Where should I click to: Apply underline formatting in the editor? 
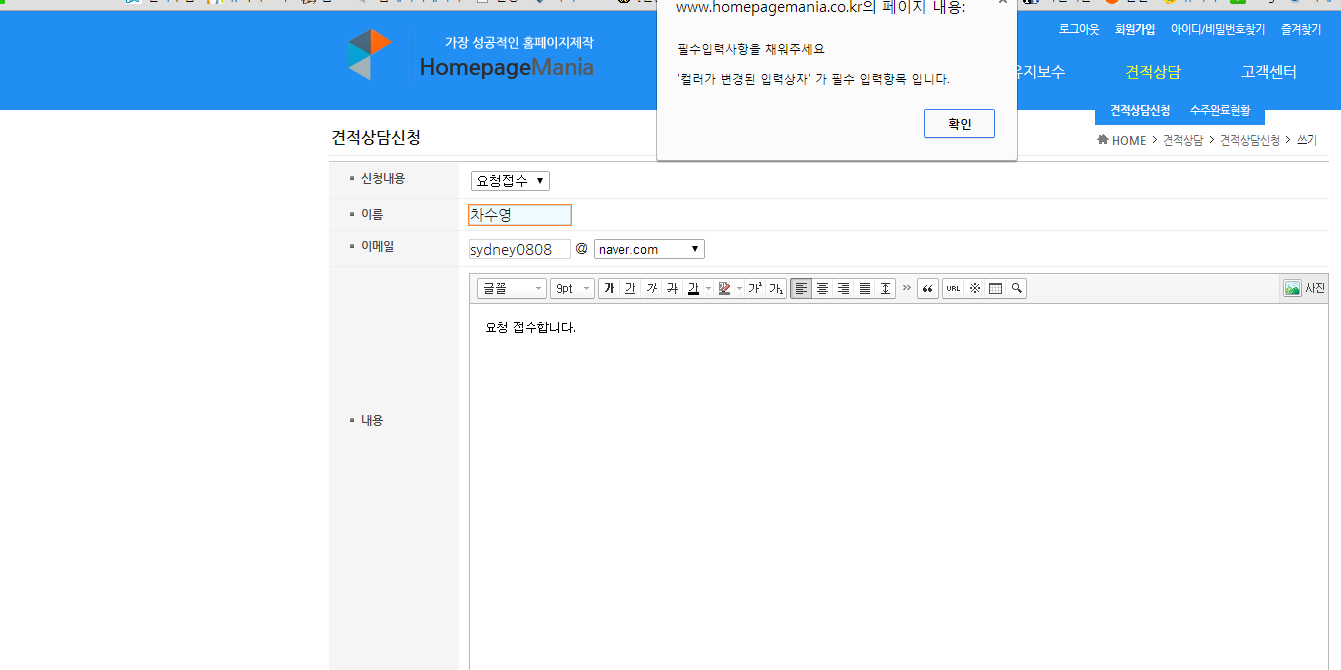tap(630, 289)
